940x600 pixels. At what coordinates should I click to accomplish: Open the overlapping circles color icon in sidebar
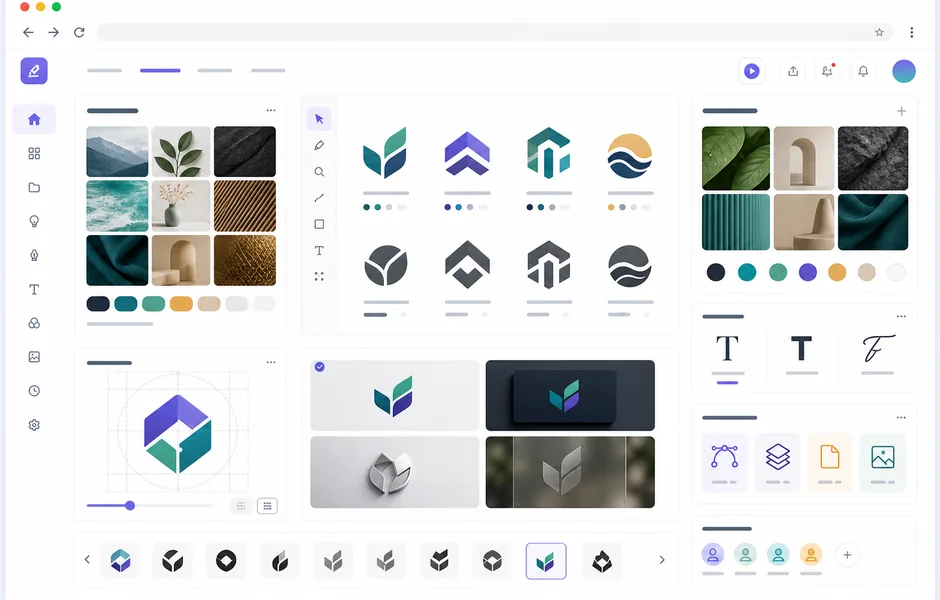34,323
